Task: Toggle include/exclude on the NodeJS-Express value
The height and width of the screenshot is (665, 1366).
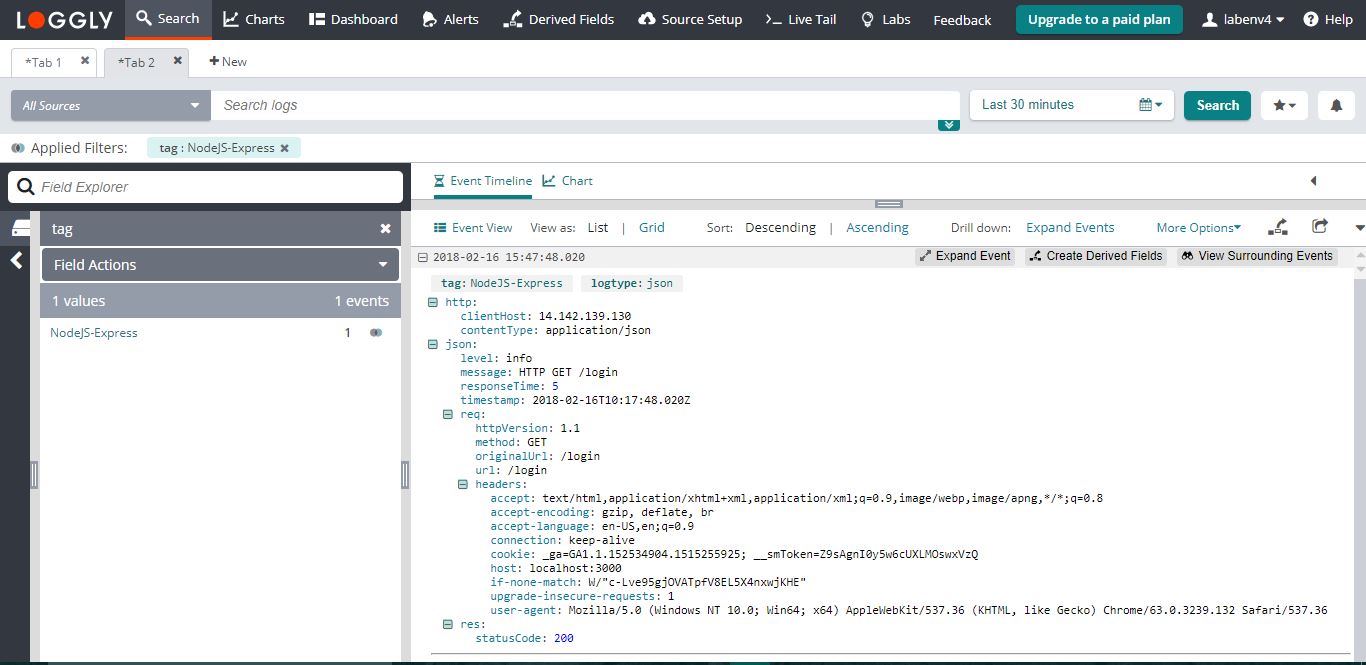Action: pos(376,332)
